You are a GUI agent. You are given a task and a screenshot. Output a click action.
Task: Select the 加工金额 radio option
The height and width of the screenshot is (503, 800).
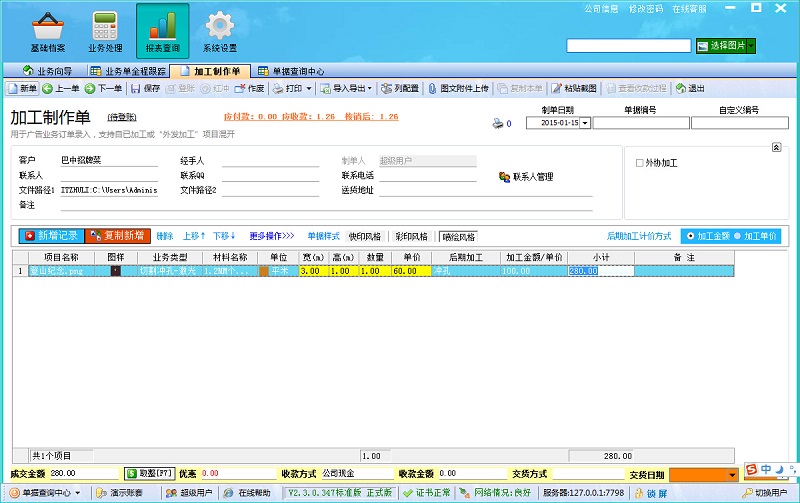690,236
